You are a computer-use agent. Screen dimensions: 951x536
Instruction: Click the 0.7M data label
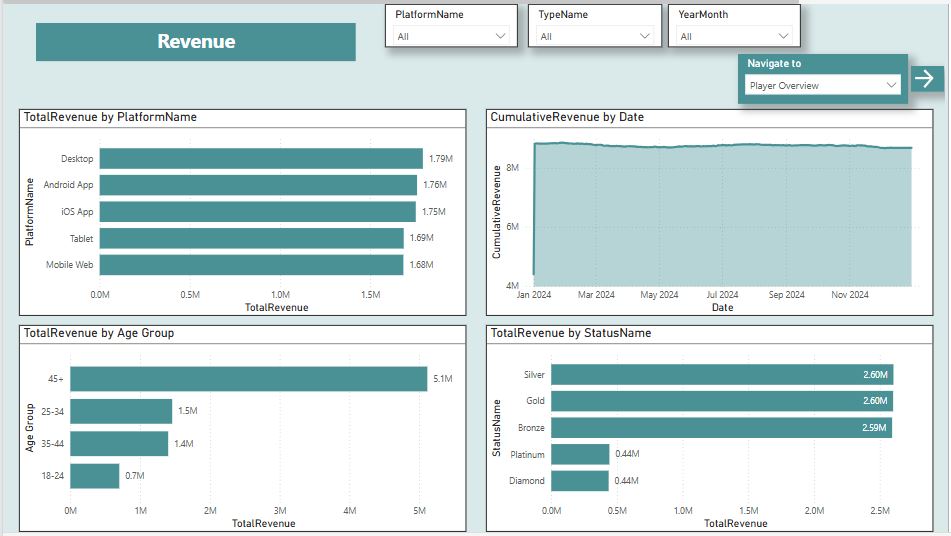(x=135, y=476)
